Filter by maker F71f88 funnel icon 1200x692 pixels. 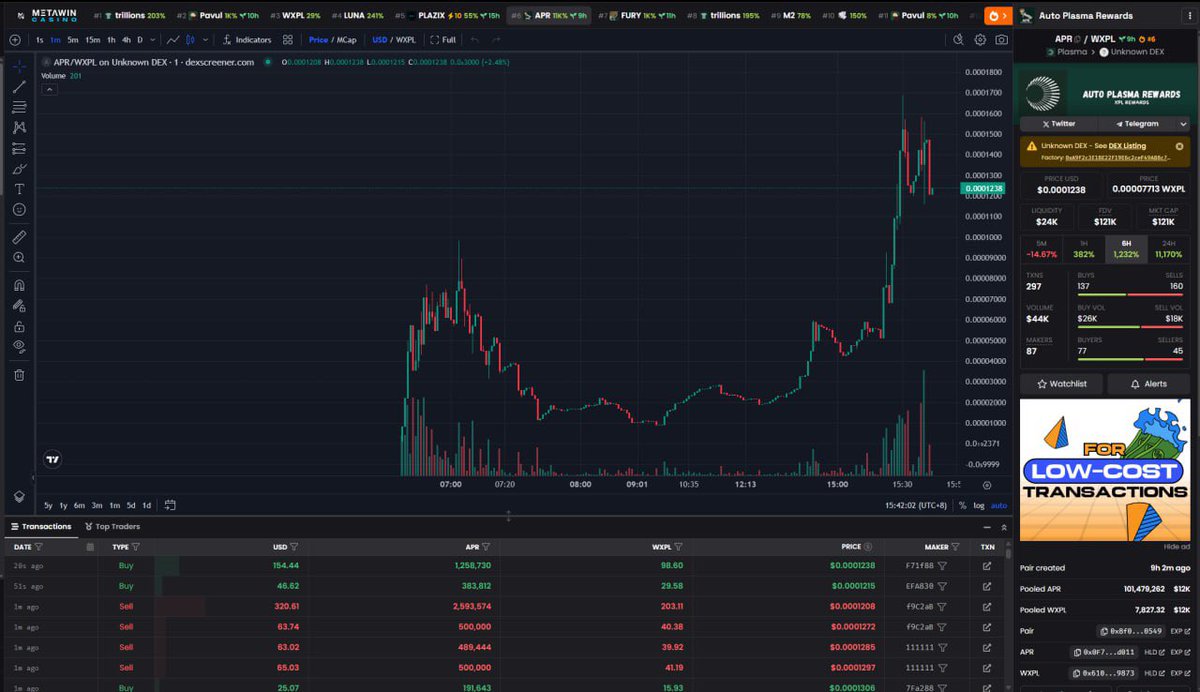click(x=941, y=566)
